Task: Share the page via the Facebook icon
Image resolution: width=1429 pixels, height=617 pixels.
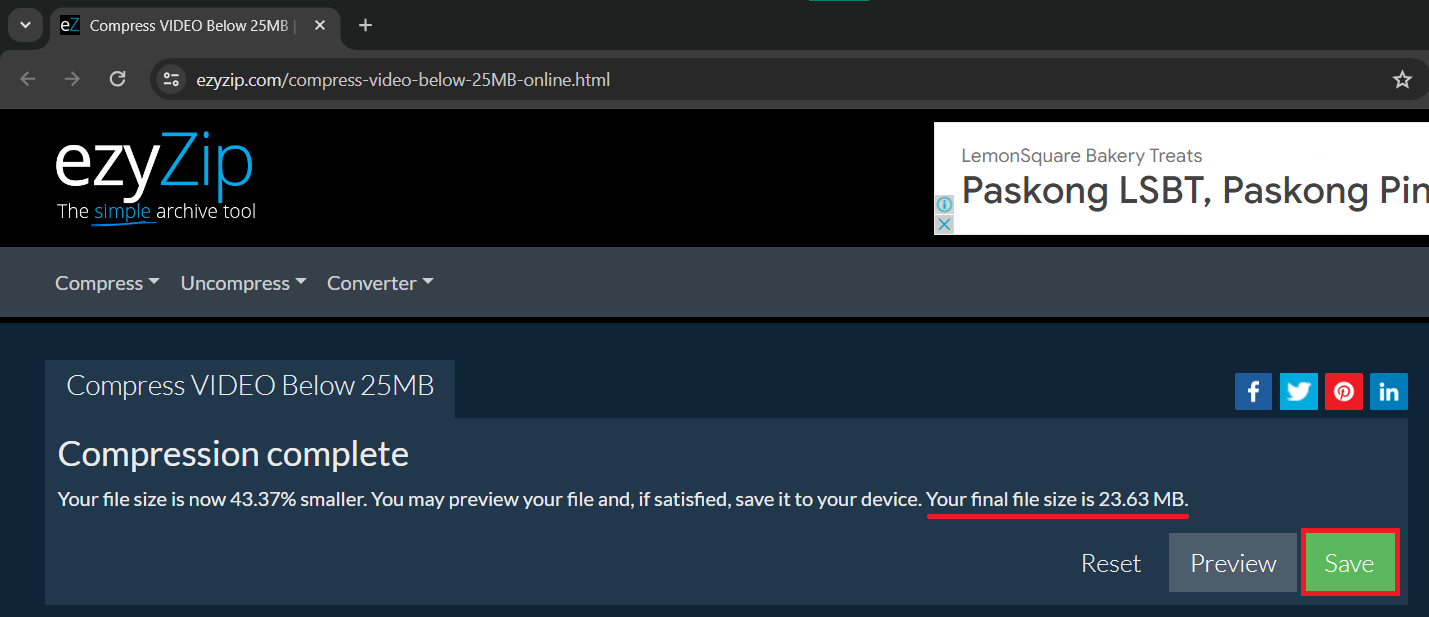Action: tap(1253, 391)
